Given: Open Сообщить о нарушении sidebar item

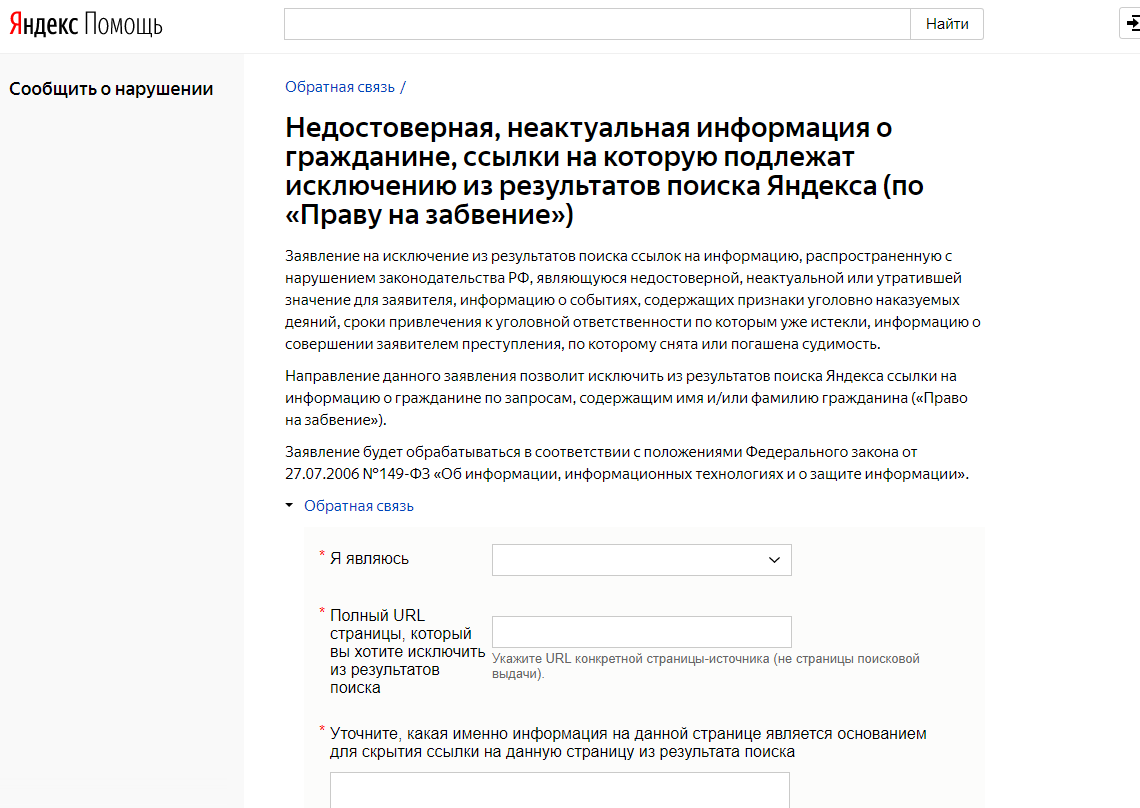Looking at the screenshot, I should pyautogui.click(x=111, y=89).
